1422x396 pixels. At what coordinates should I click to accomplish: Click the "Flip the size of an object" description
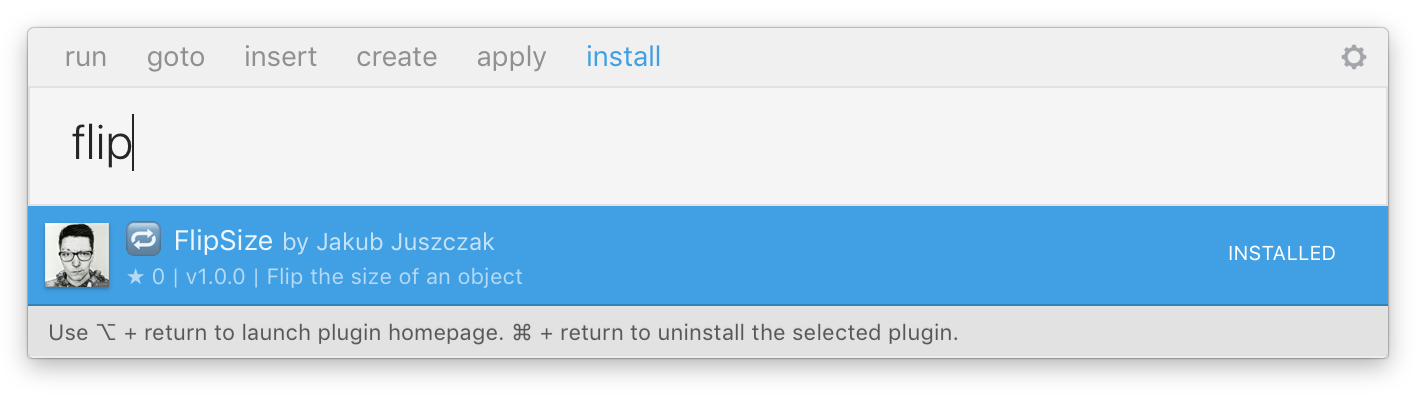pos(394,277)
